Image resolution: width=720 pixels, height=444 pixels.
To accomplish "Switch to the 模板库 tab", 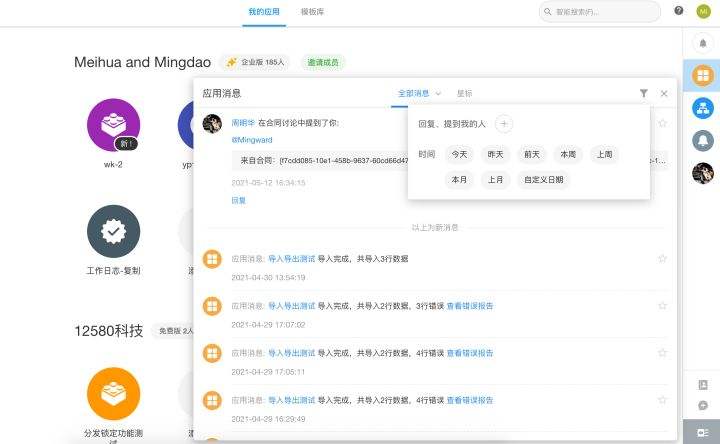I will pyautogui.click(x=312, y=11).
